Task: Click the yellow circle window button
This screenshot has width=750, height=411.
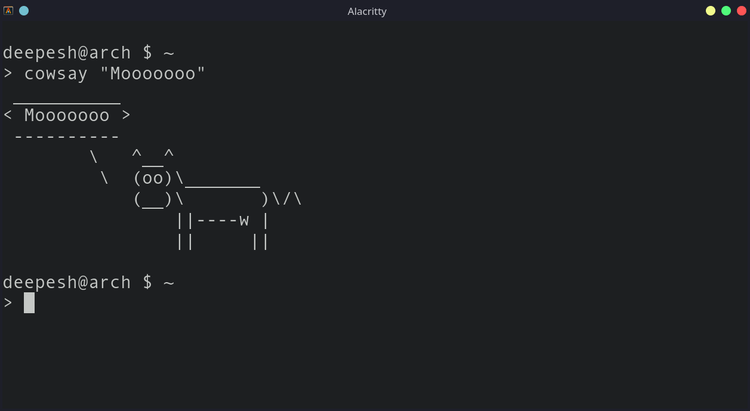Action: tap(710, 11)
